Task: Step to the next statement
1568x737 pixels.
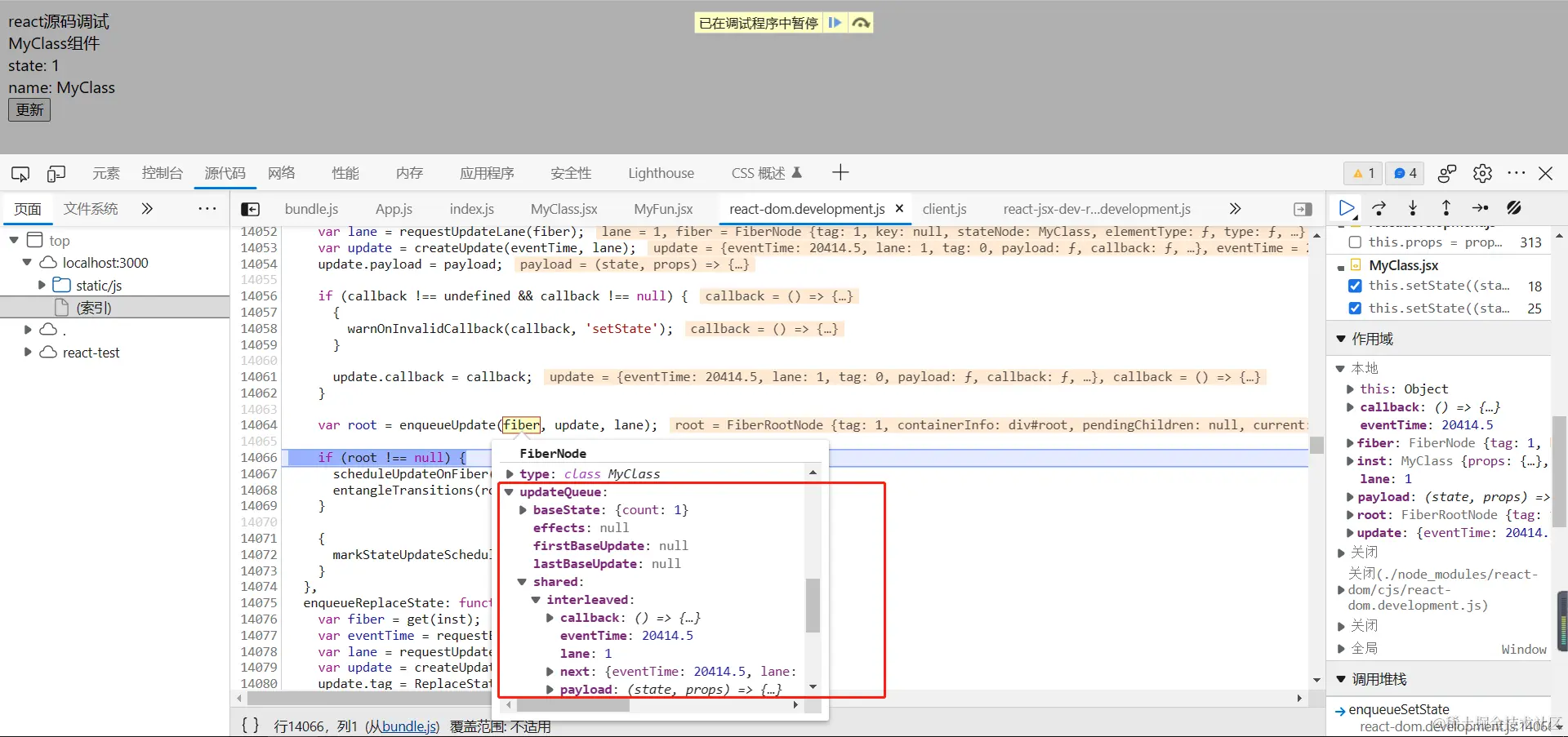Action: pyautogui.click(x=1480, y=208)
